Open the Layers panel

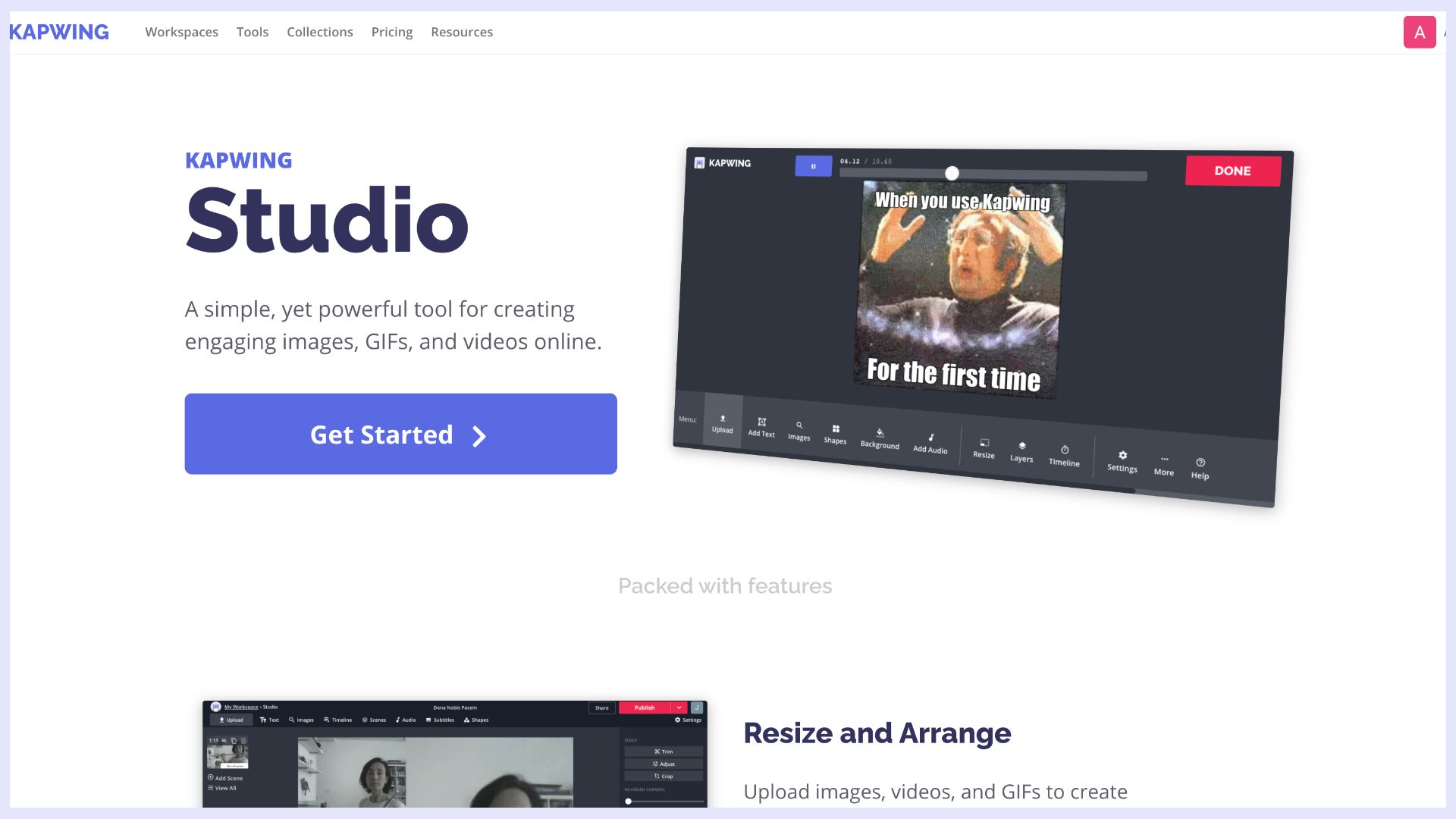tap(1021, 453)
